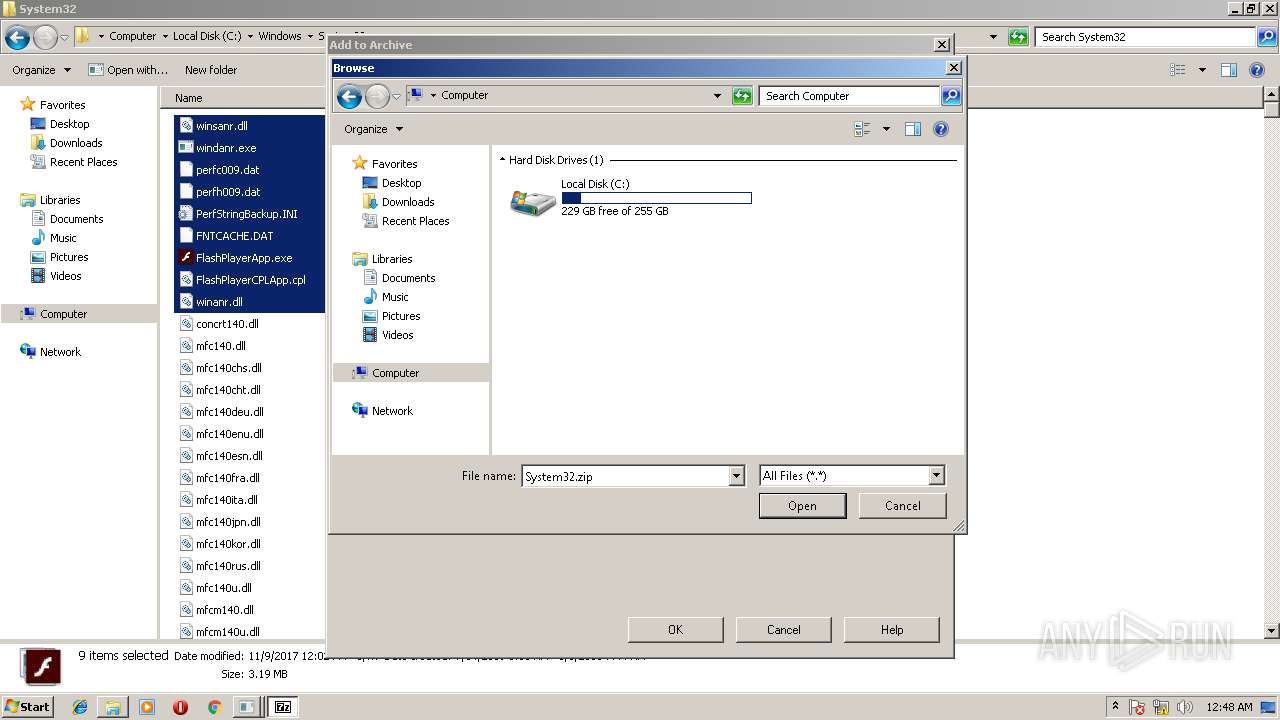
Task: Select mfc140u.dll file
Action: pos(215,588)
